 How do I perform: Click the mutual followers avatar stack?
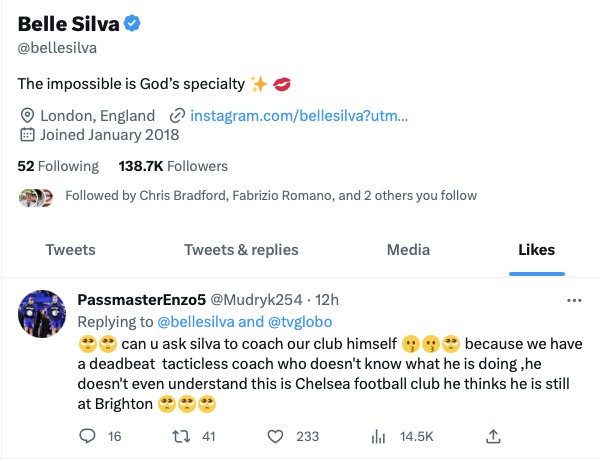pos(37,196)
